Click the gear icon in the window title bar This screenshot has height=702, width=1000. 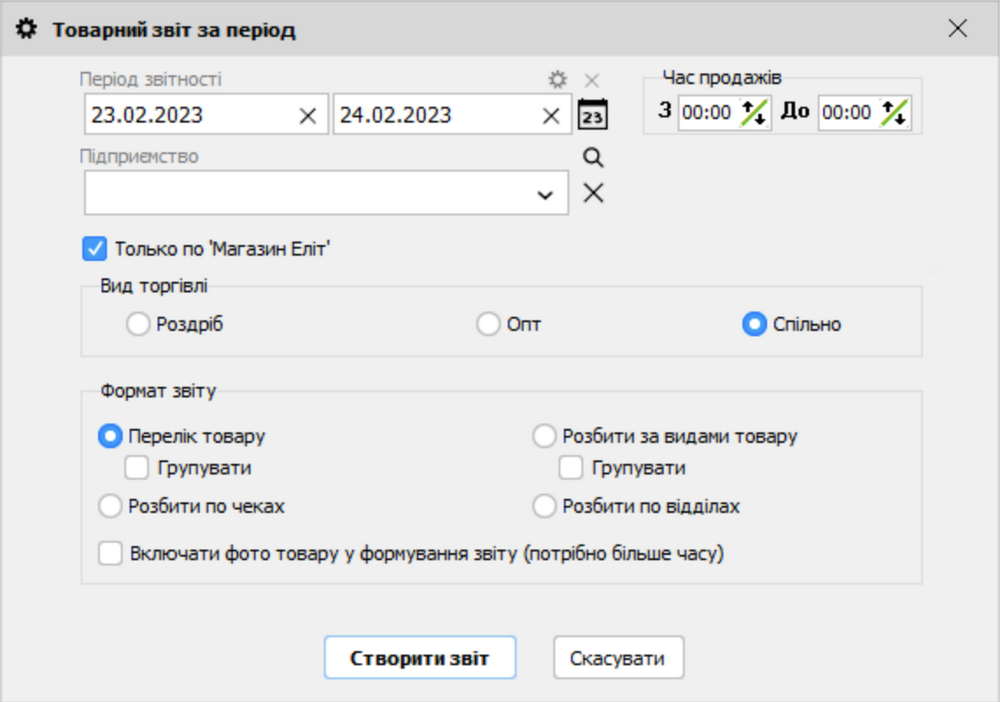(27, 28)
